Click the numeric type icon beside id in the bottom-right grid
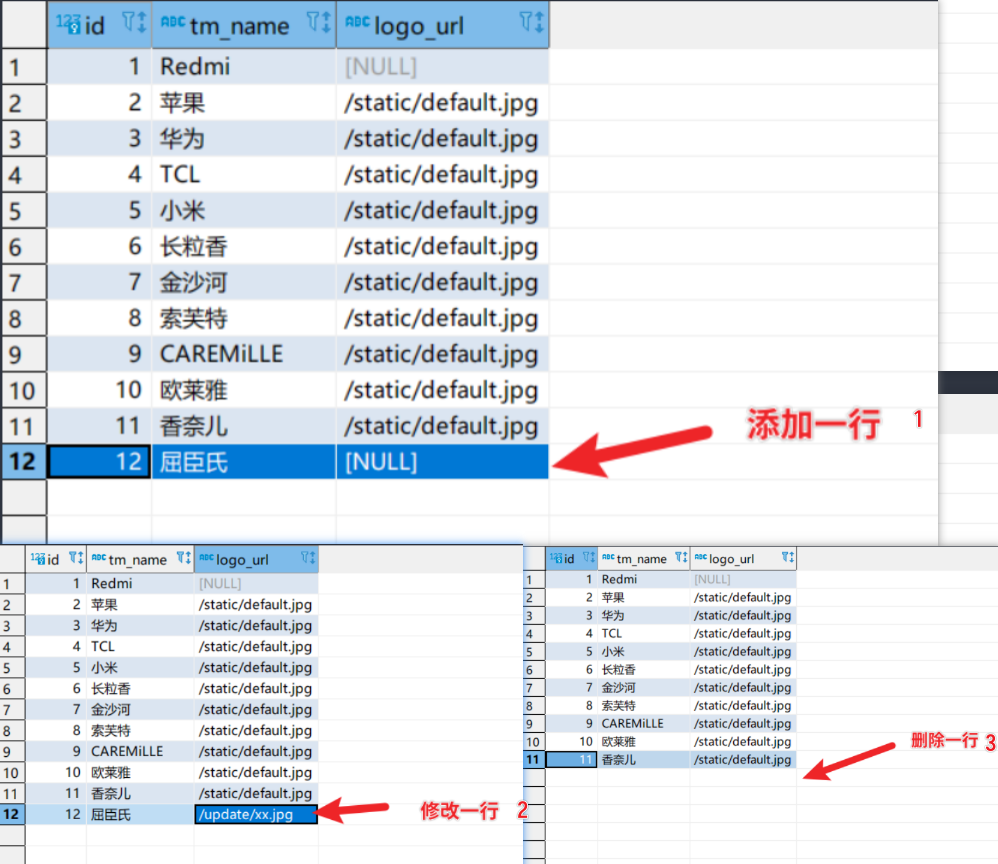The height and width of the screenshot is (864, 998). click(x=556, y=558)
